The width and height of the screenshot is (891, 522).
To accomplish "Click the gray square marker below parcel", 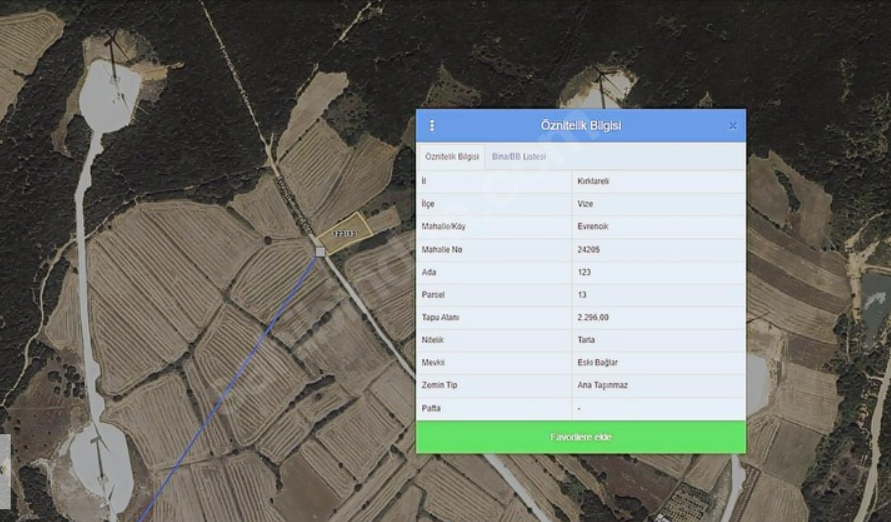I will click(x=320, y=252).
